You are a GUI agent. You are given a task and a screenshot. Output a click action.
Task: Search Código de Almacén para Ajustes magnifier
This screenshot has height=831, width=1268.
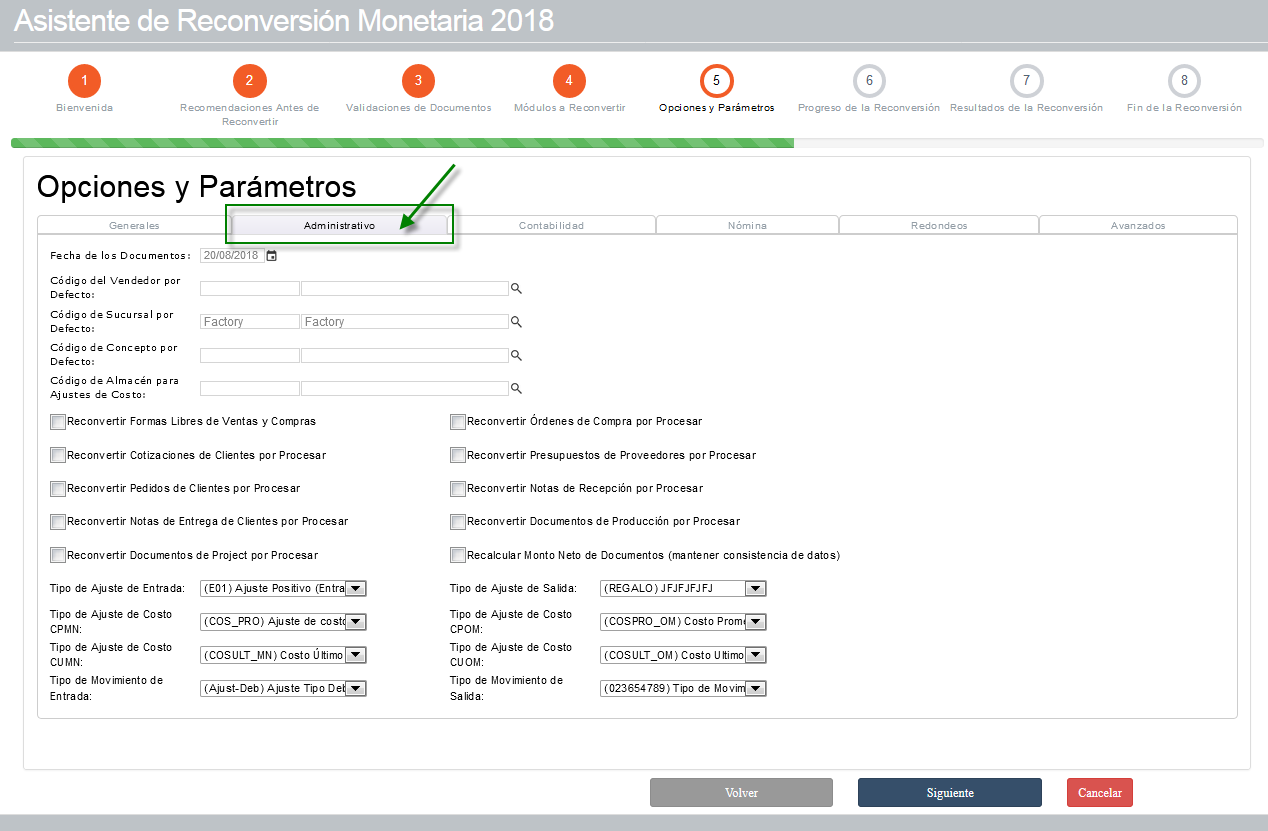[517, 388]
